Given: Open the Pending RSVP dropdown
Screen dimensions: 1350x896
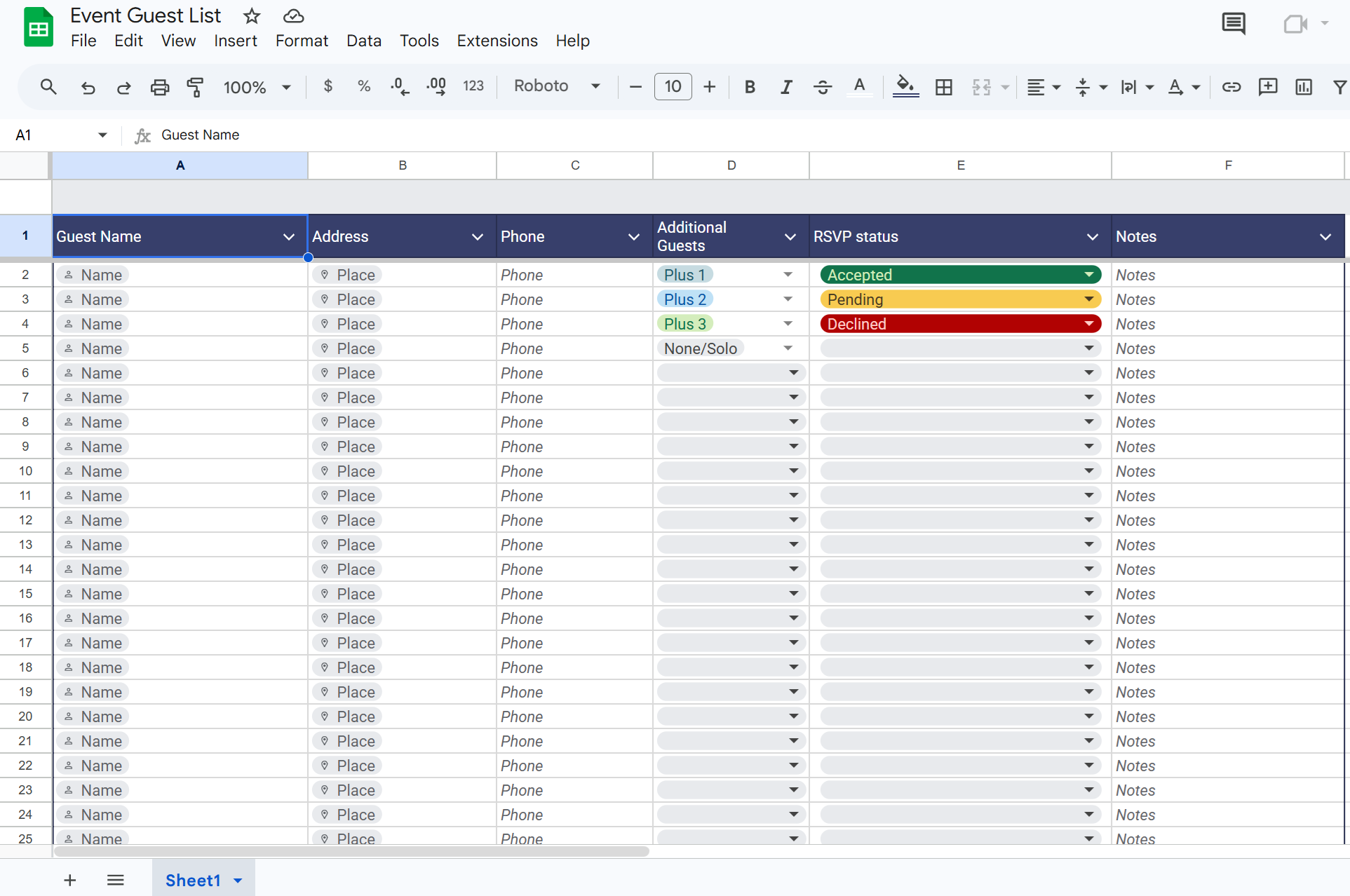Looking at the screenshot, I should coord(1089,299).
